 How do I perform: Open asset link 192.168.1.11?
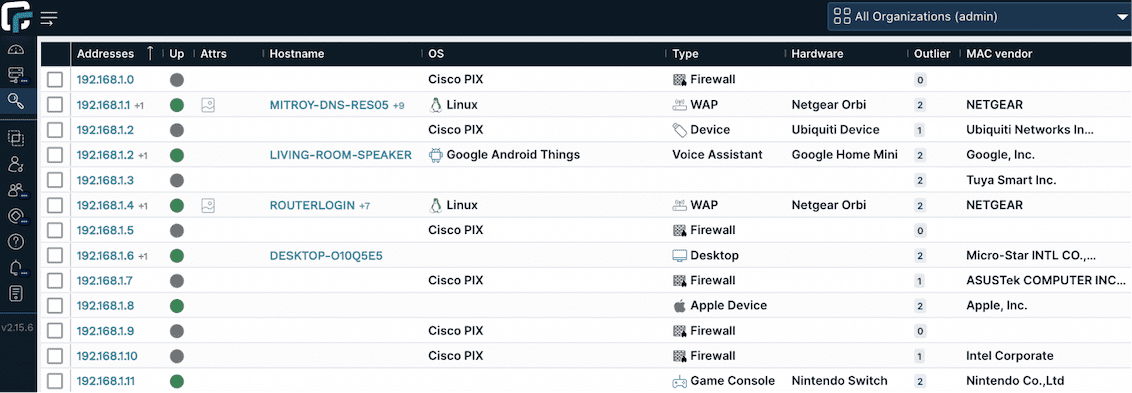105,381
